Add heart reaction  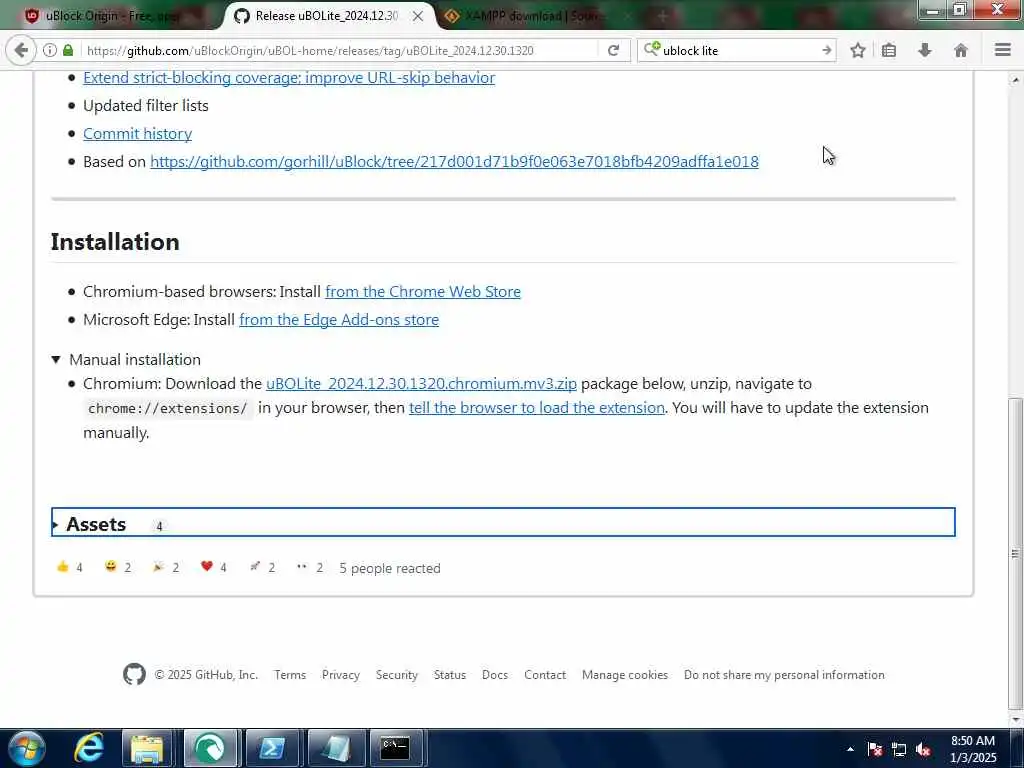214,567
